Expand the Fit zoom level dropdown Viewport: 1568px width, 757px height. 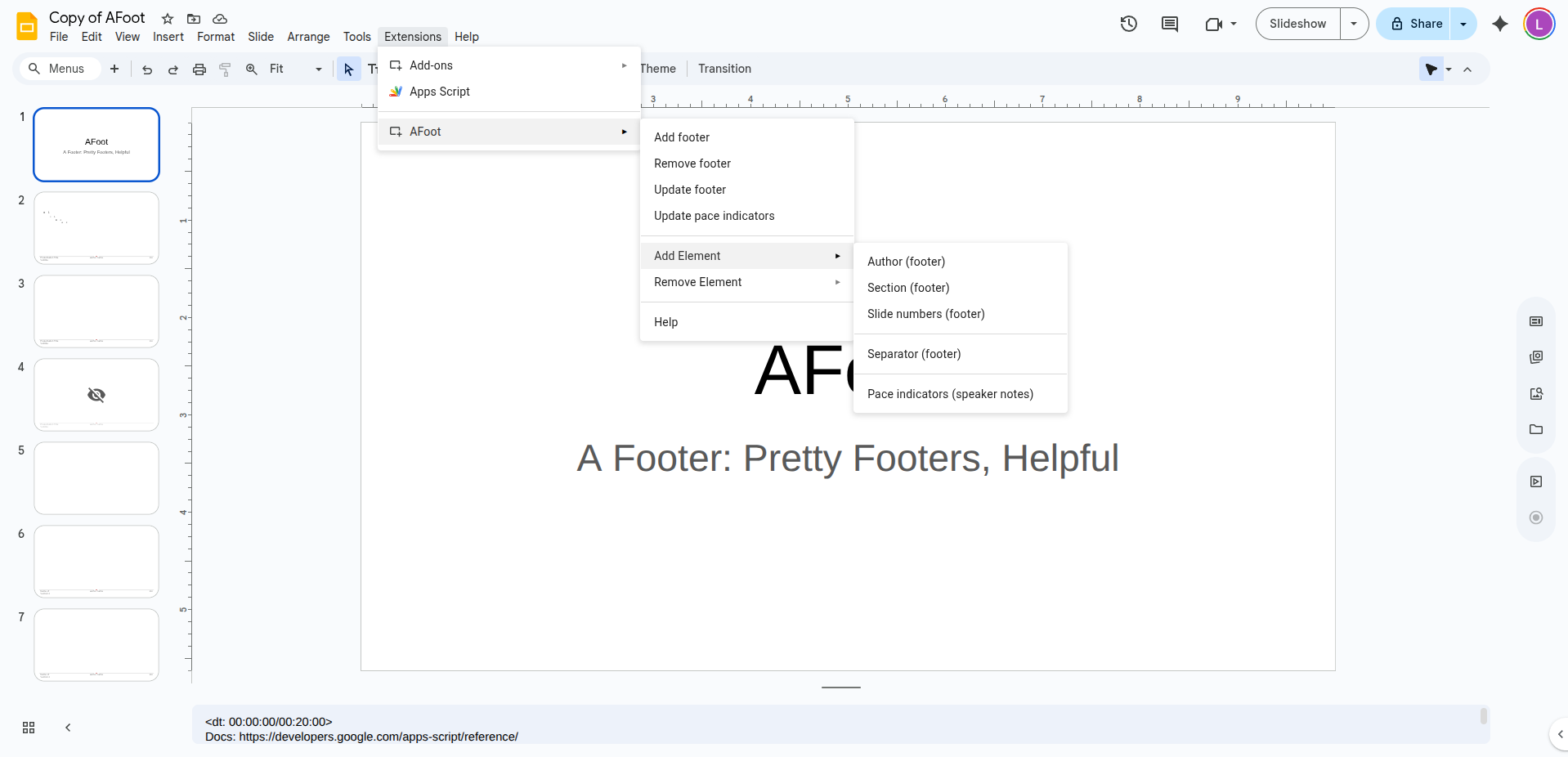(x=318, y=69)
